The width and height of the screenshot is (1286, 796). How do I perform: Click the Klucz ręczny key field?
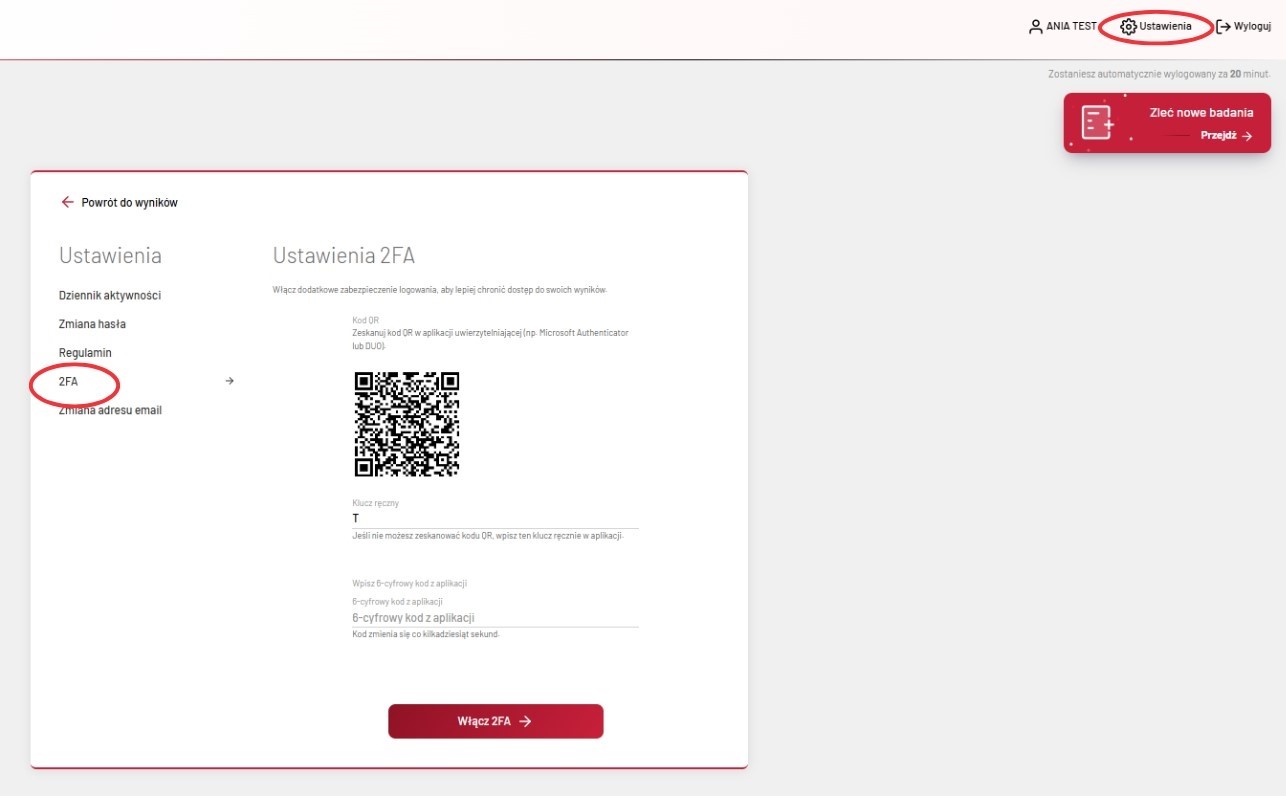tap(496, 519)
